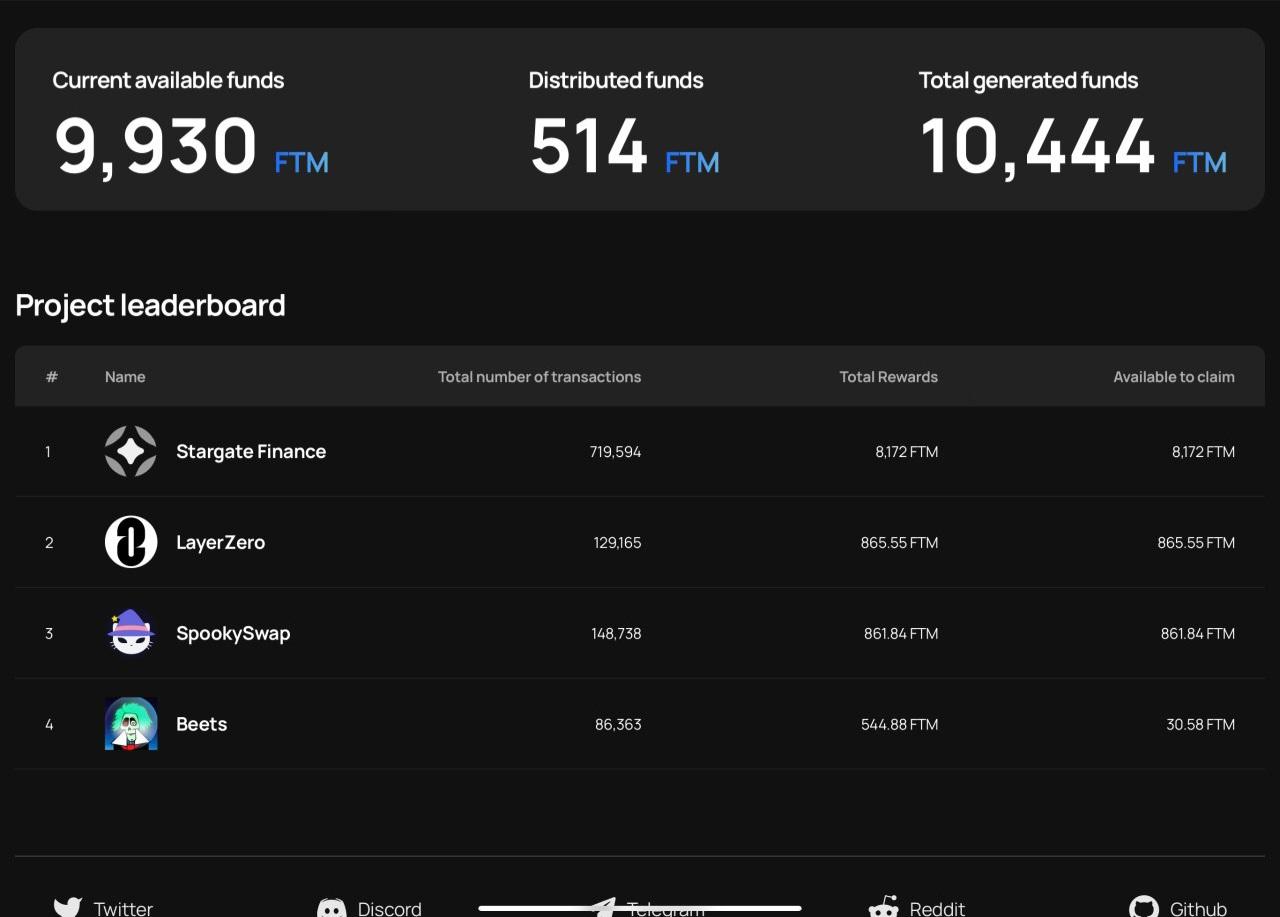Click the Beets project avatar

click(x=131, y=724)
